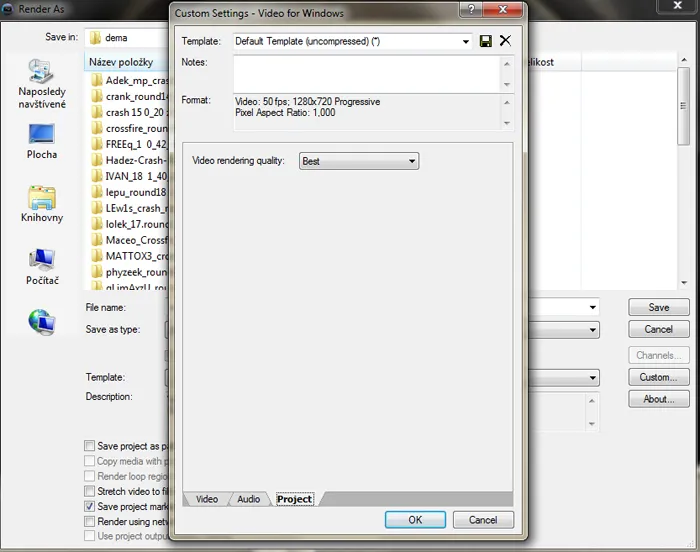700x552 pixels.
Task: Switch to the Video tab
Action: (206, 499)
